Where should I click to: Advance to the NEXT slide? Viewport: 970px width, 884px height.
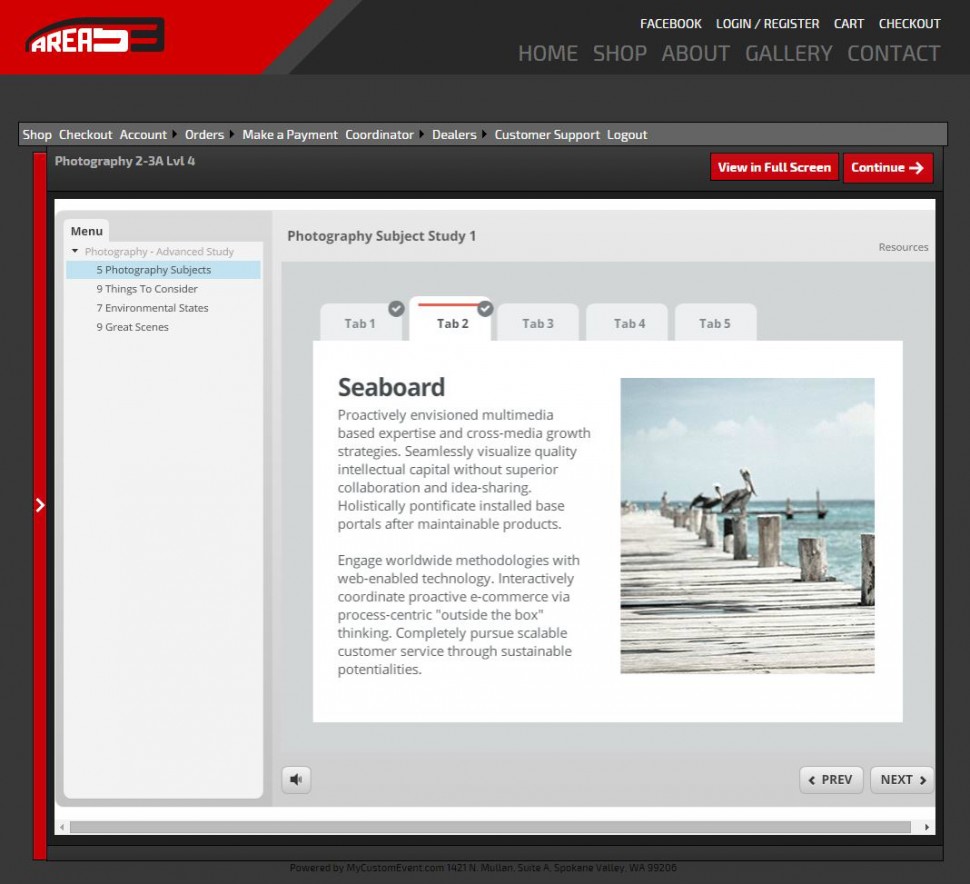(x=903, y=779)
